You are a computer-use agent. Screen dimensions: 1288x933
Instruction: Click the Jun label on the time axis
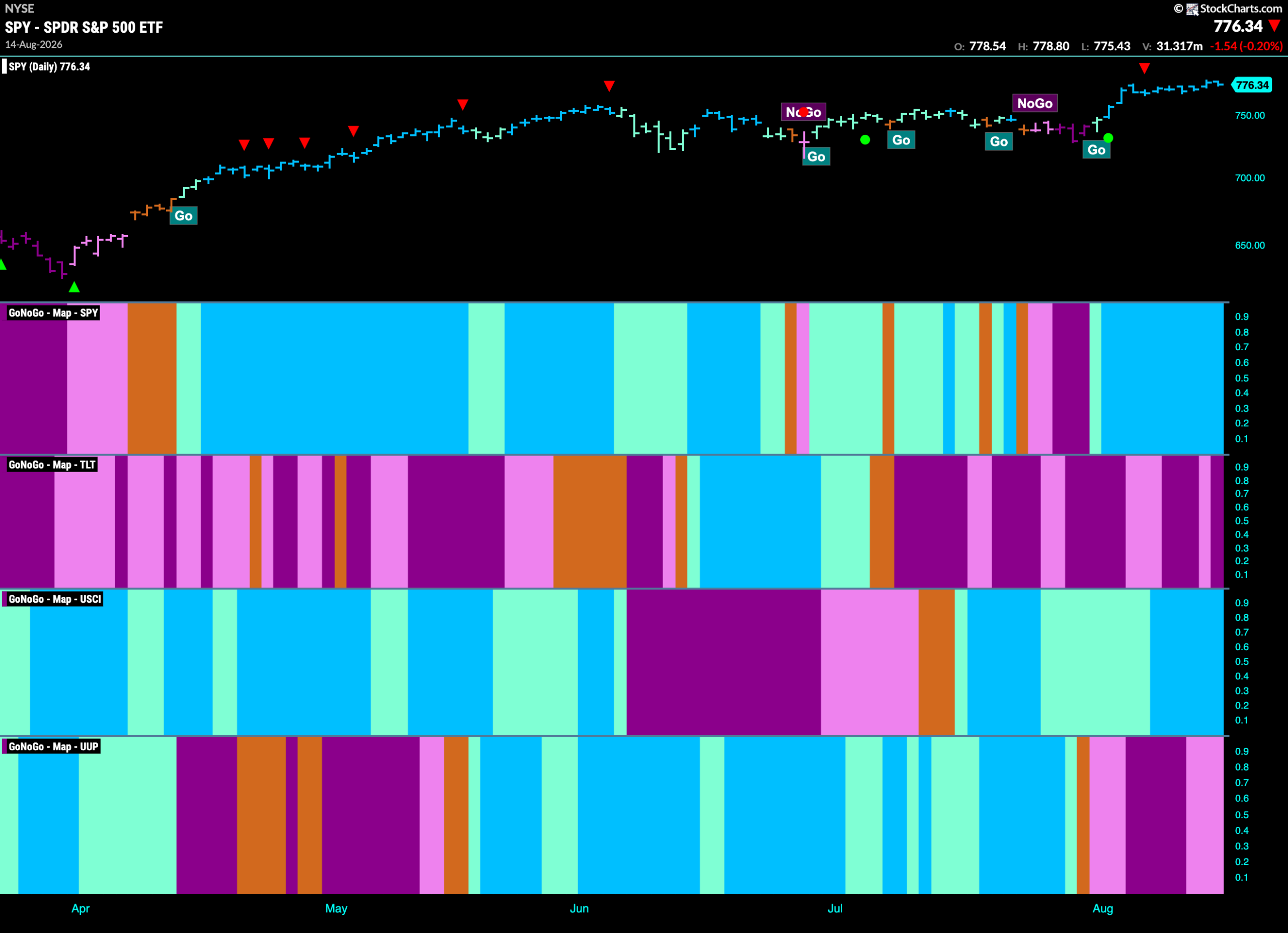[579, 908]
